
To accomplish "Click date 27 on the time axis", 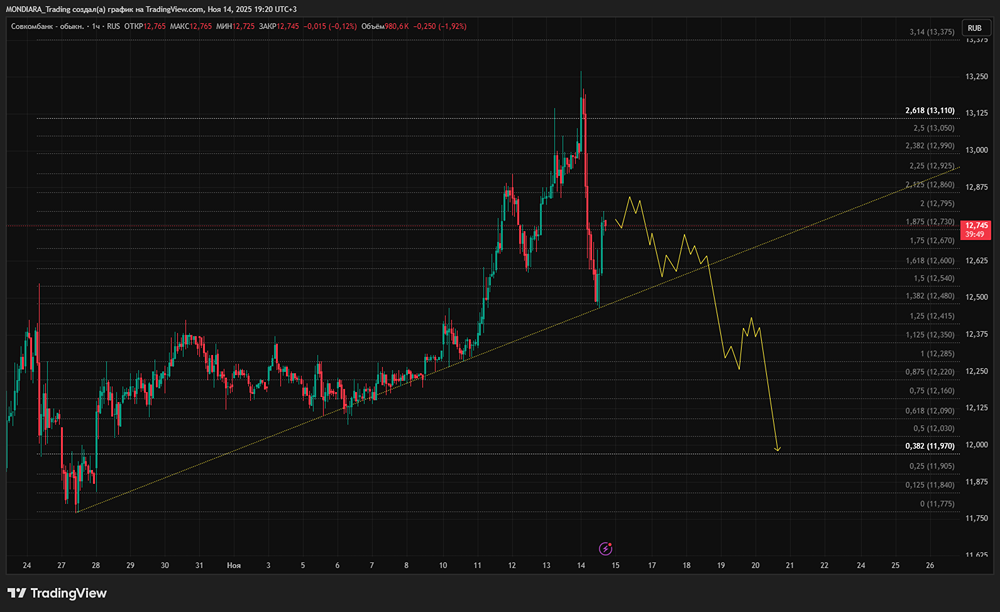I will pos(61,565).
